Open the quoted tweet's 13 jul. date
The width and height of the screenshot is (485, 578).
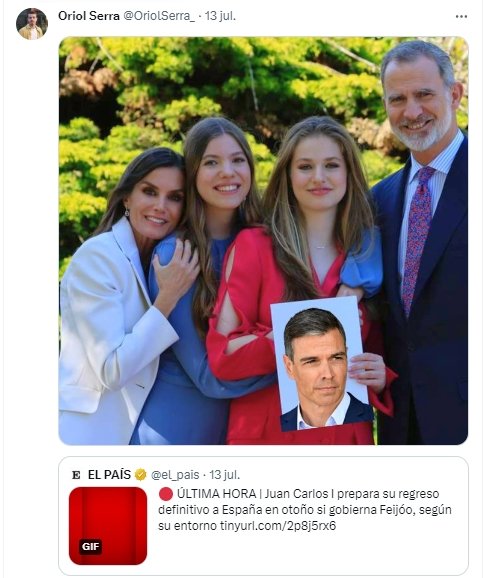click(x=224, y=475)
